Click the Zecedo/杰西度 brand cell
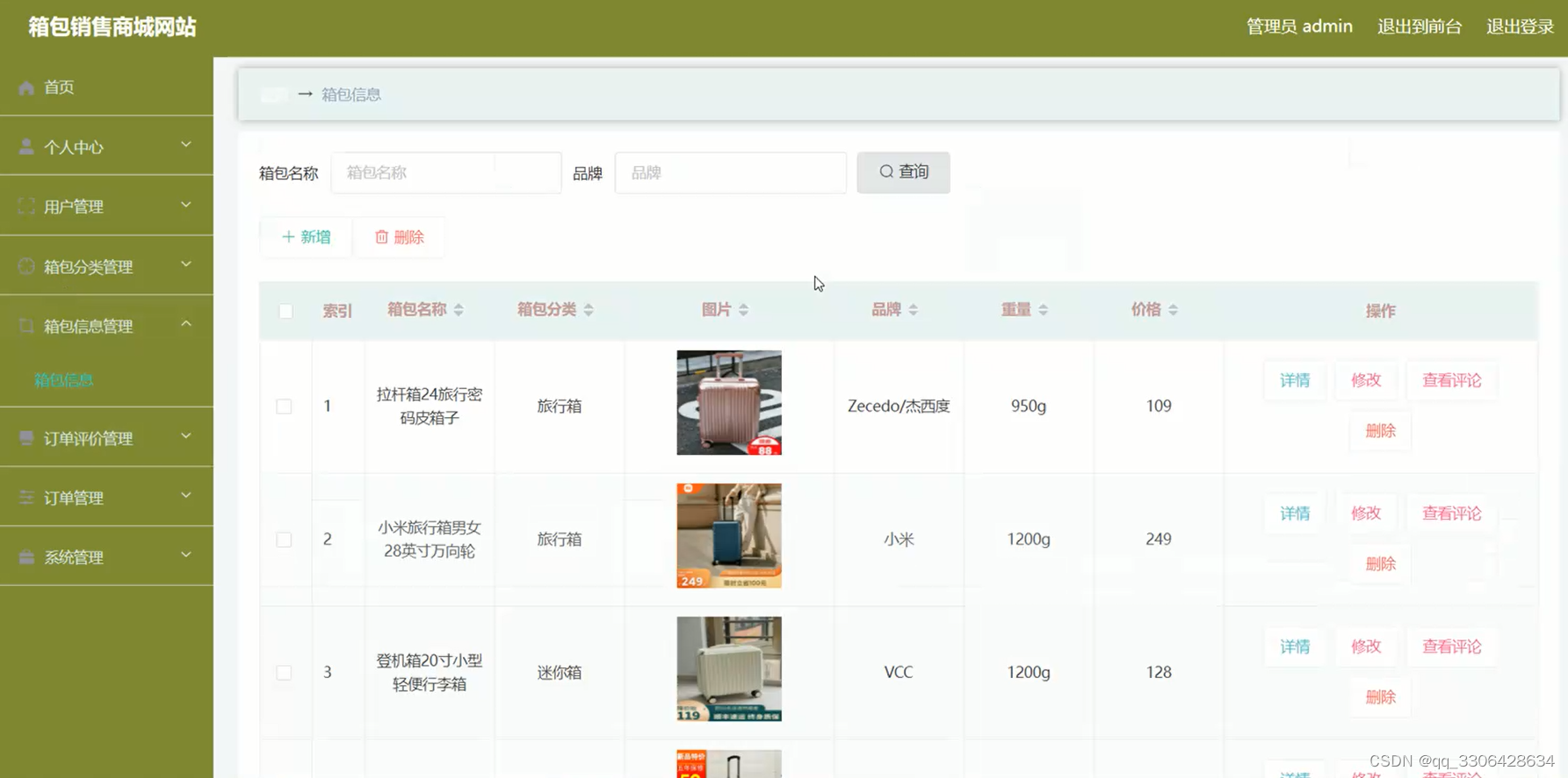1568x778 pixels. (899, 407)
